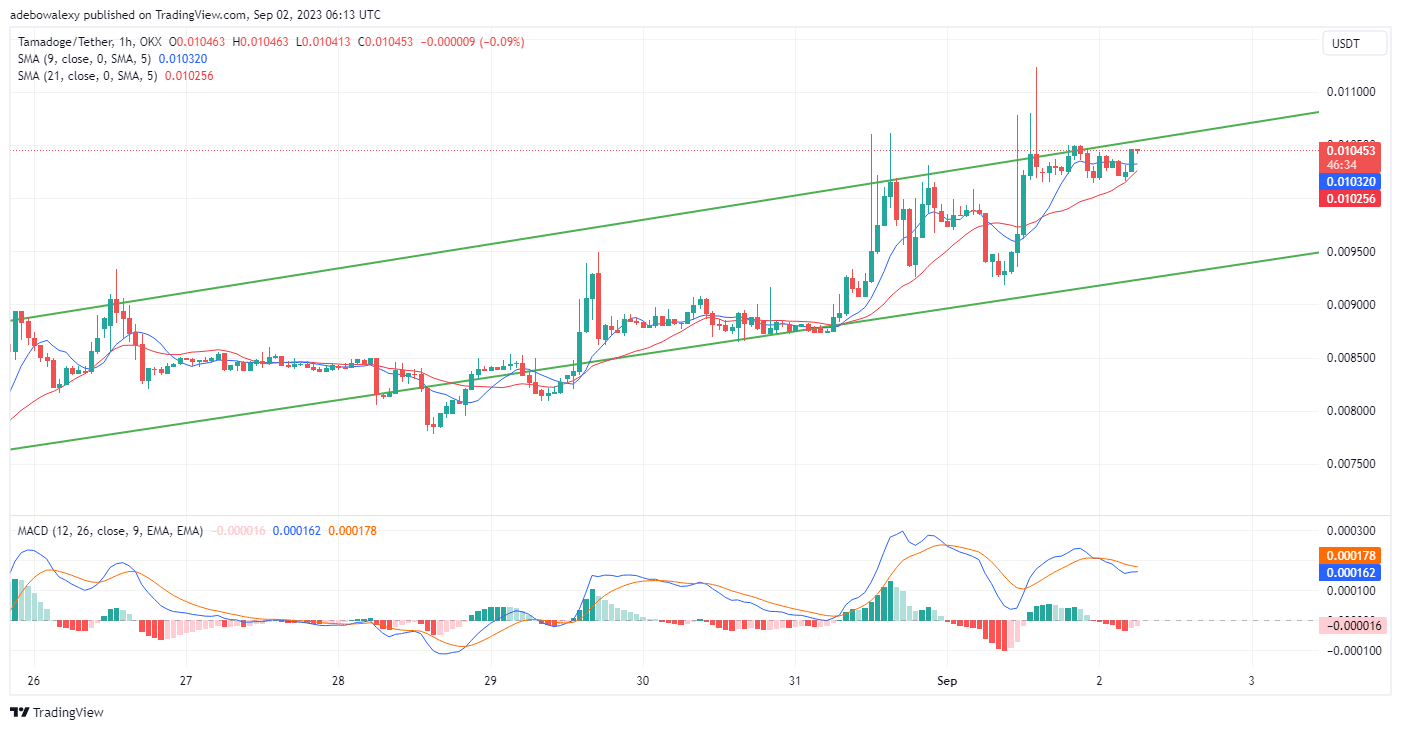Click the date label 3 on time axis

[x=1252, y=681]
